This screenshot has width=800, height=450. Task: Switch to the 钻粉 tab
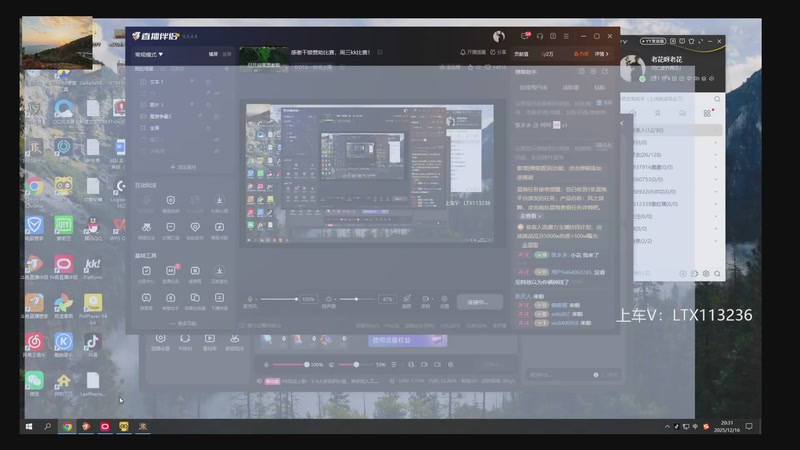(x=599, y=88)
